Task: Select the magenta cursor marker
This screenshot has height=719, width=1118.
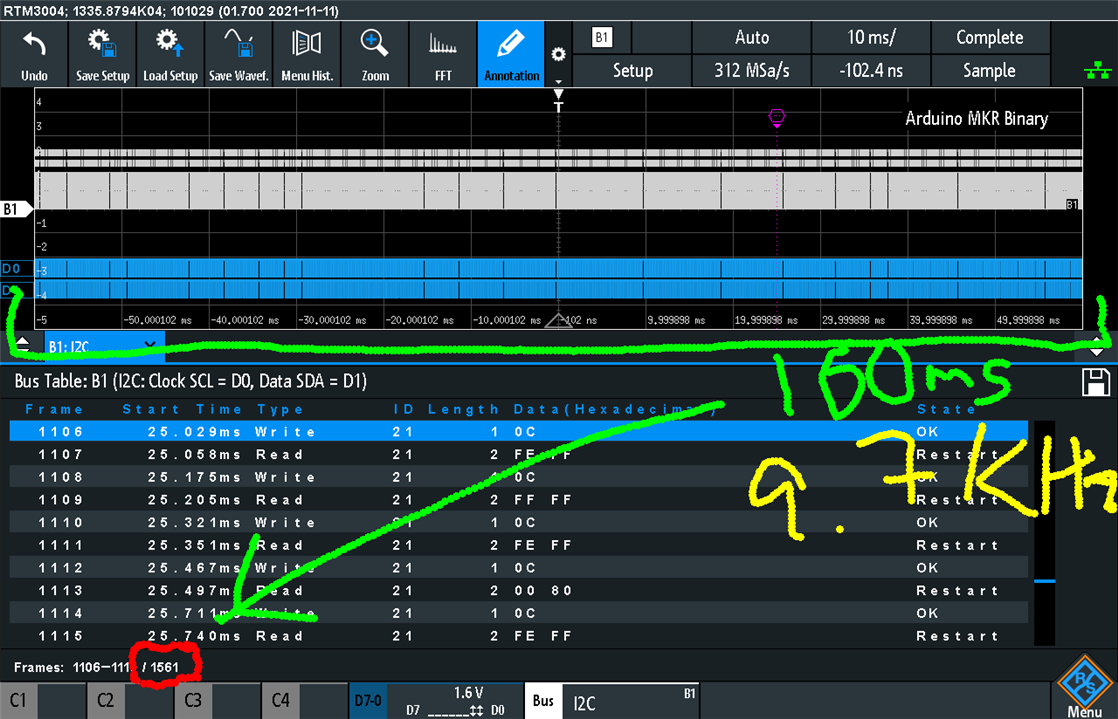Action: [x=776, y=116]
